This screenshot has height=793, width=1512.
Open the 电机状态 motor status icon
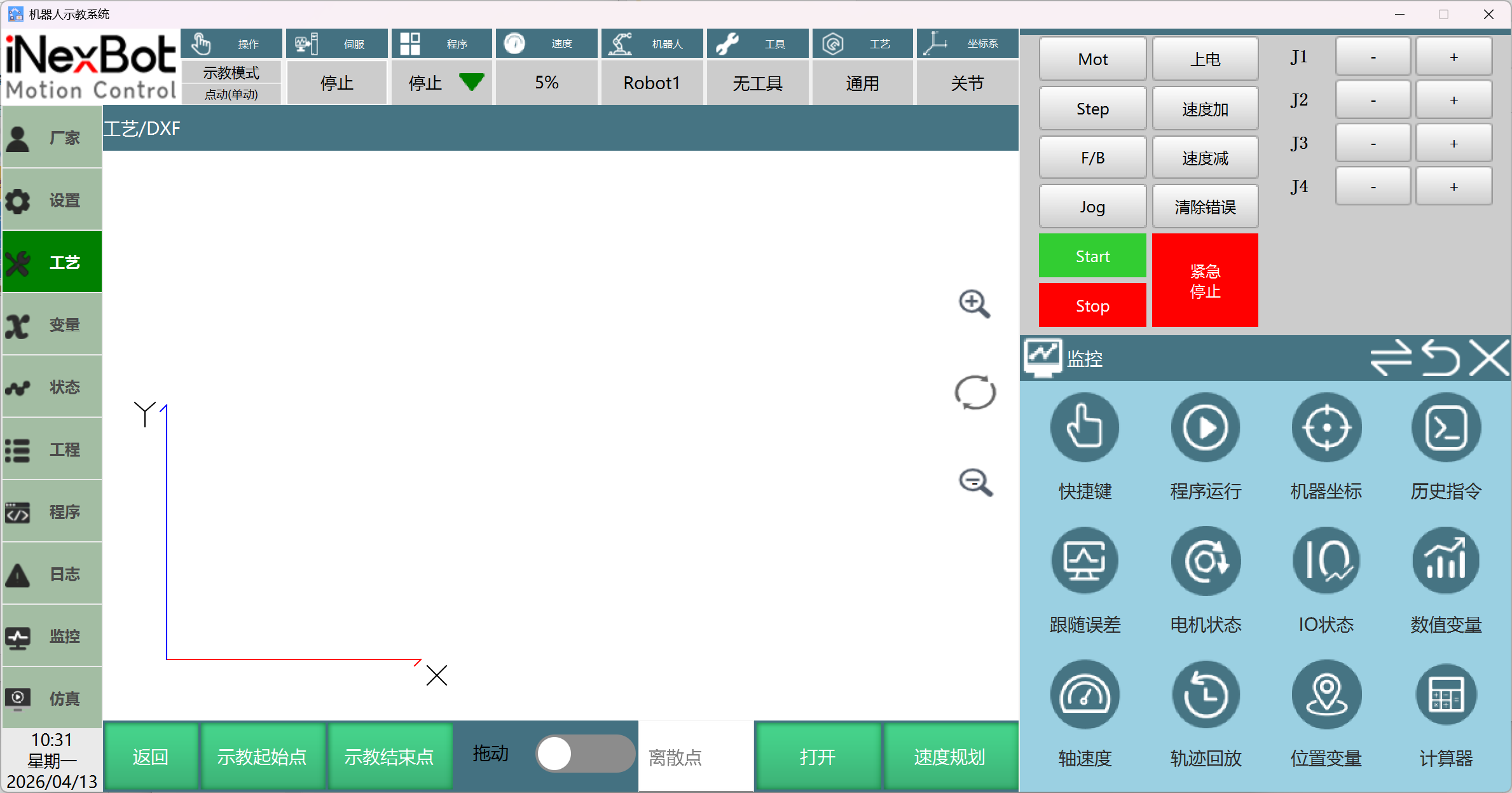(1205, 562)
